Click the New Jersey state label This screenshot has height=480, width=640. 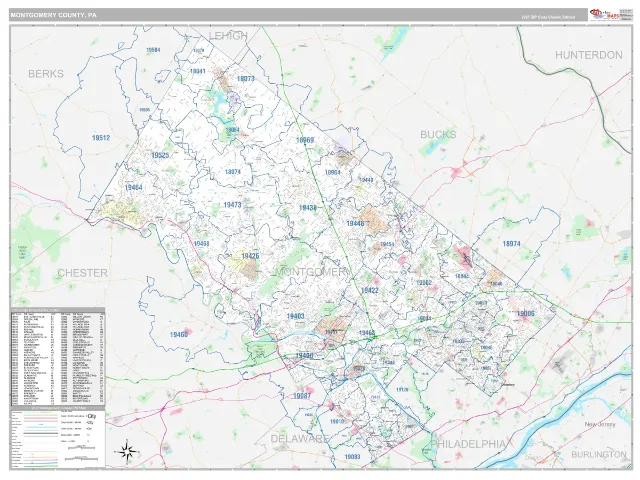tap(600, 425)
